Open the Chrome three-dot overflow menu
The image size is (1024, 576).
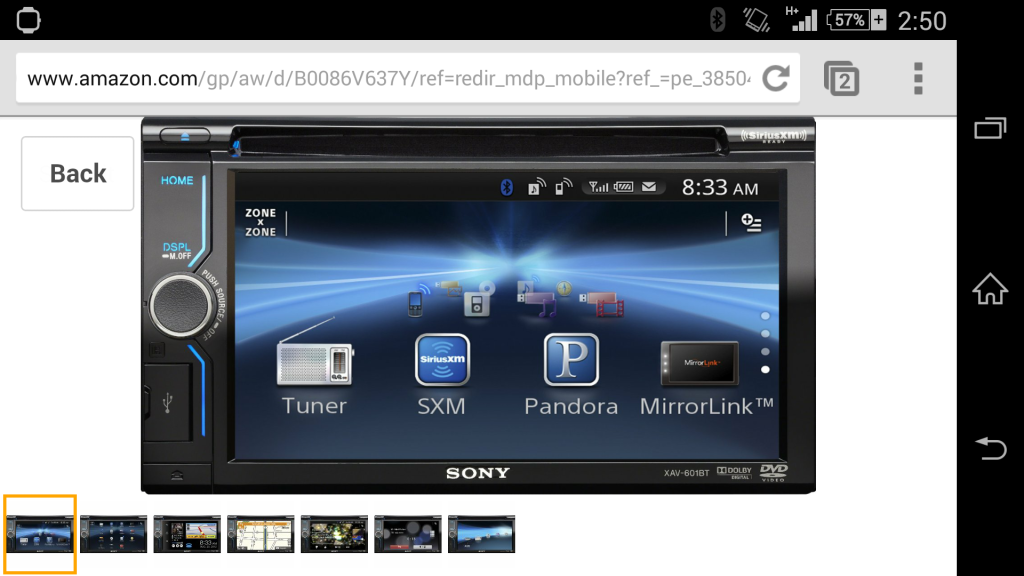918,78
